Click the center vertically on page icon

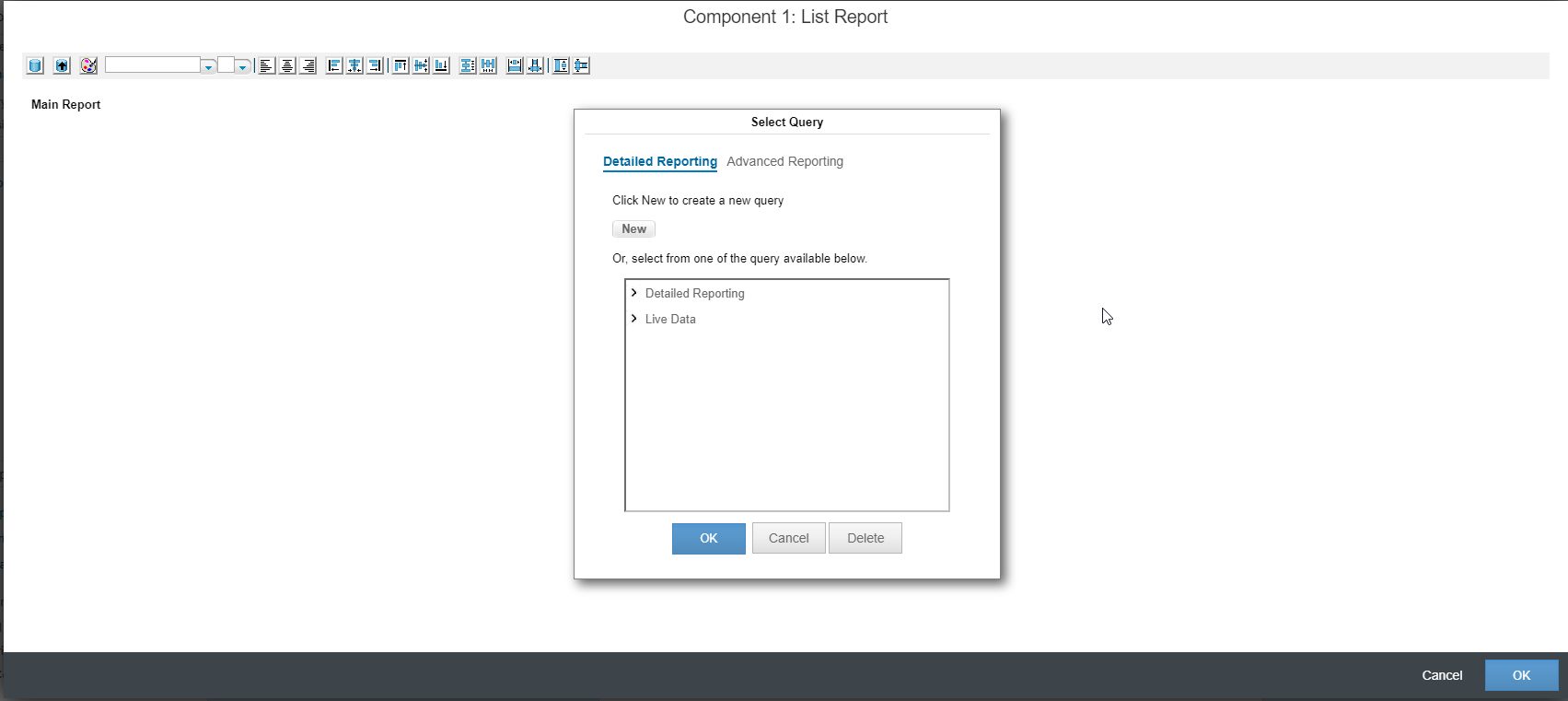pyautogui.click(x=561, y=65)
